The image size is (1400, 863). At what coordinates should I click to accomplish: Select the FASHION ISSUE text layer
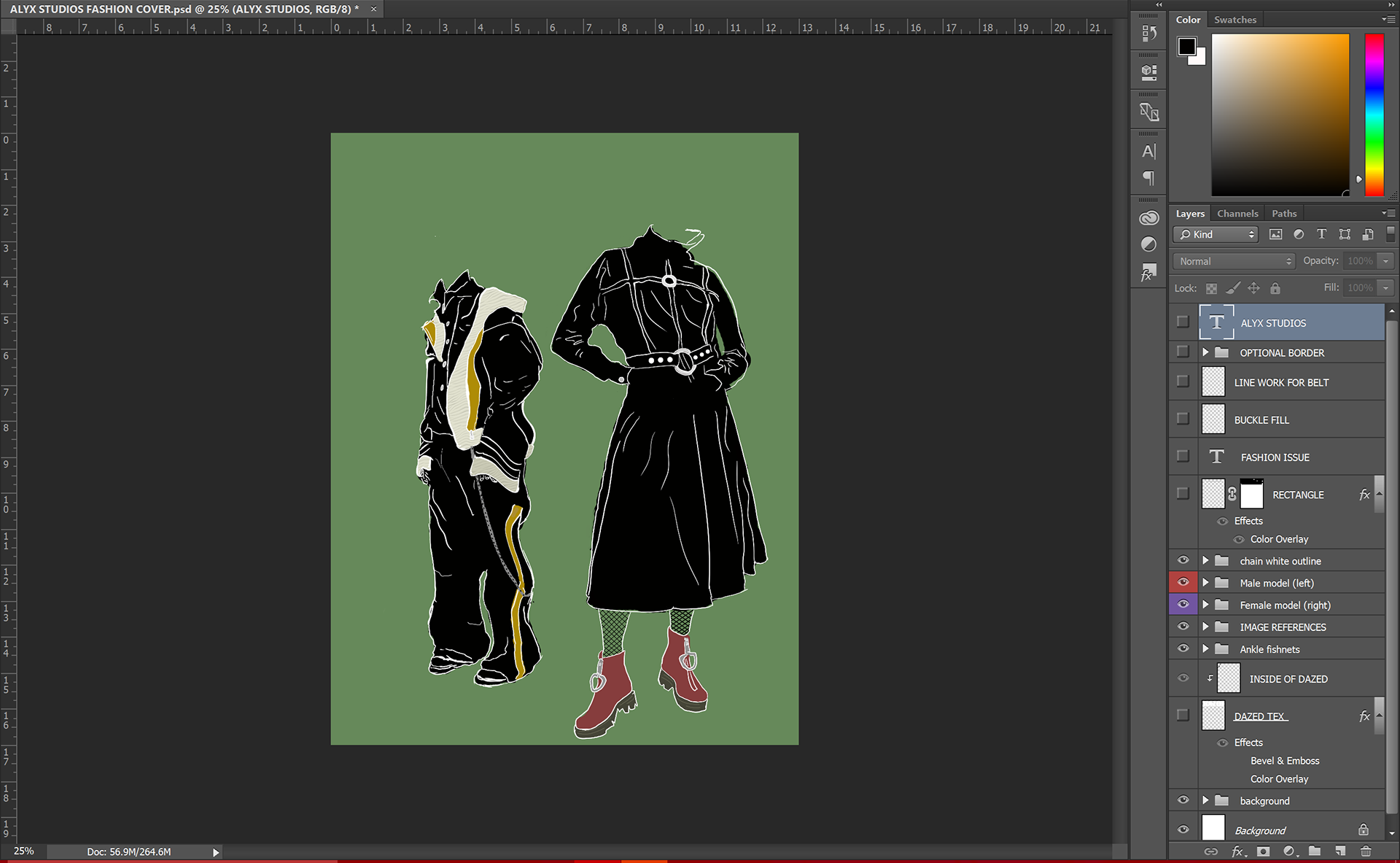click(1275, 457)
